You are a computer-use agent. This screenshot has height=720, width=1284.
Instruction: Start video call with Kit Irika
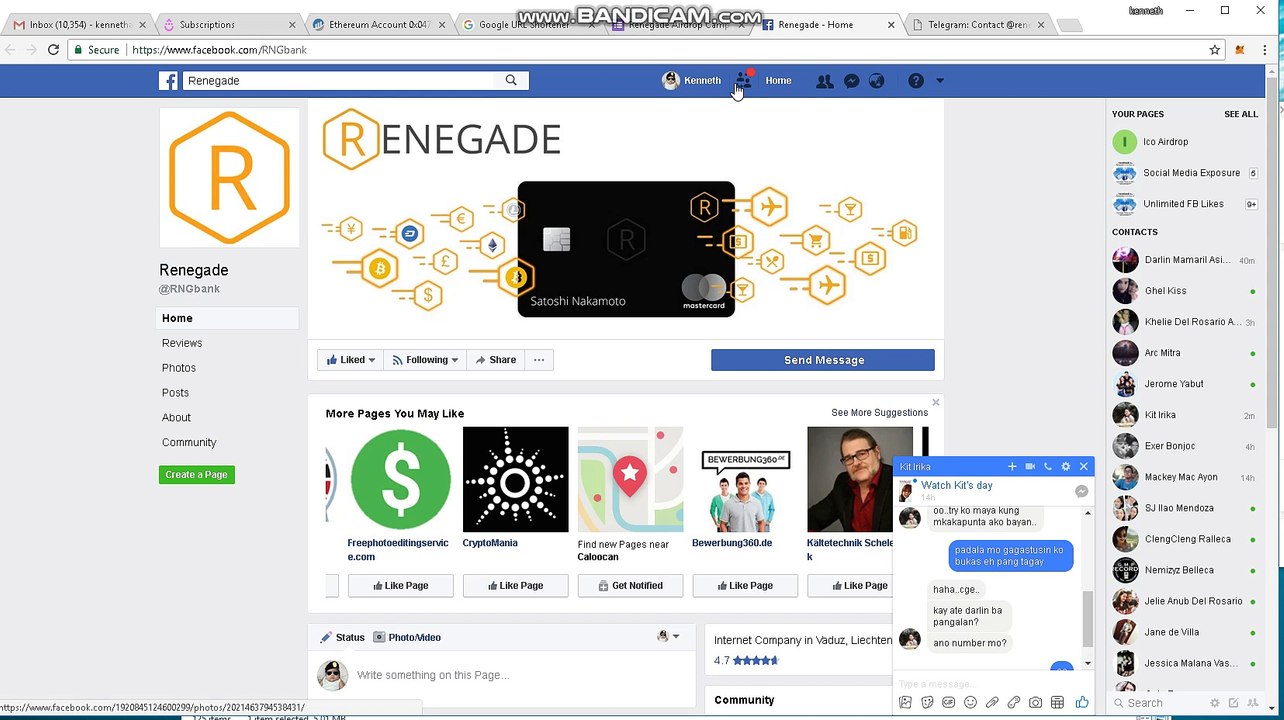click(1030, 467)
